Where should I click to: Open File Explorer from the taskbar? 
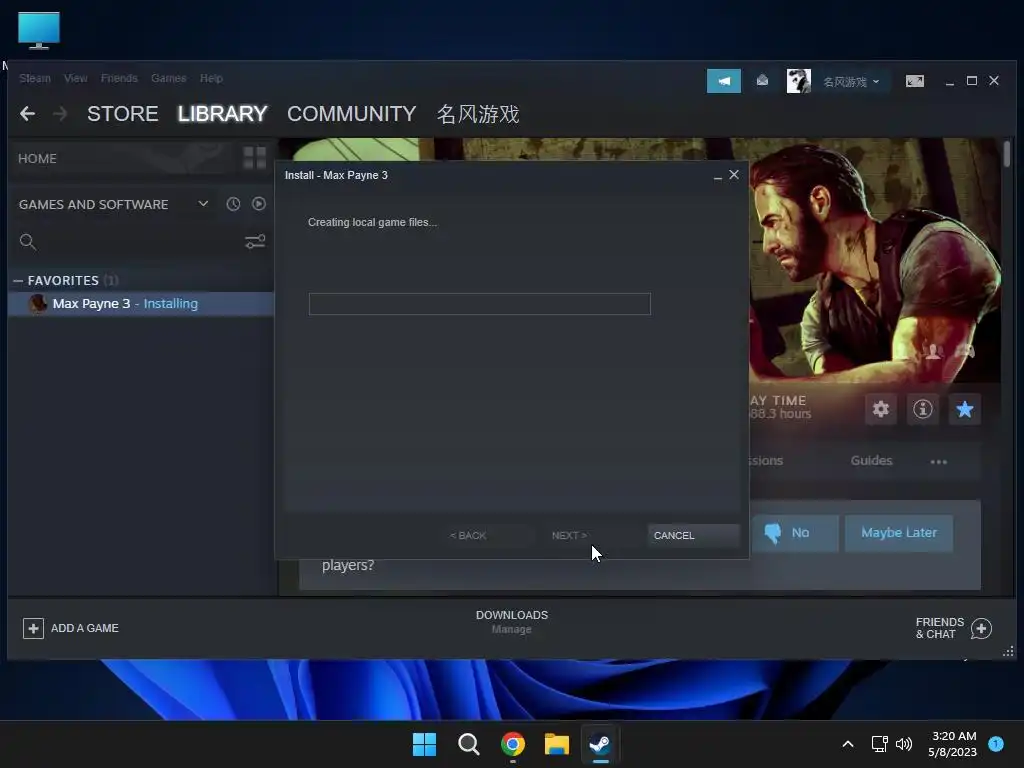(x=556, y=744)
